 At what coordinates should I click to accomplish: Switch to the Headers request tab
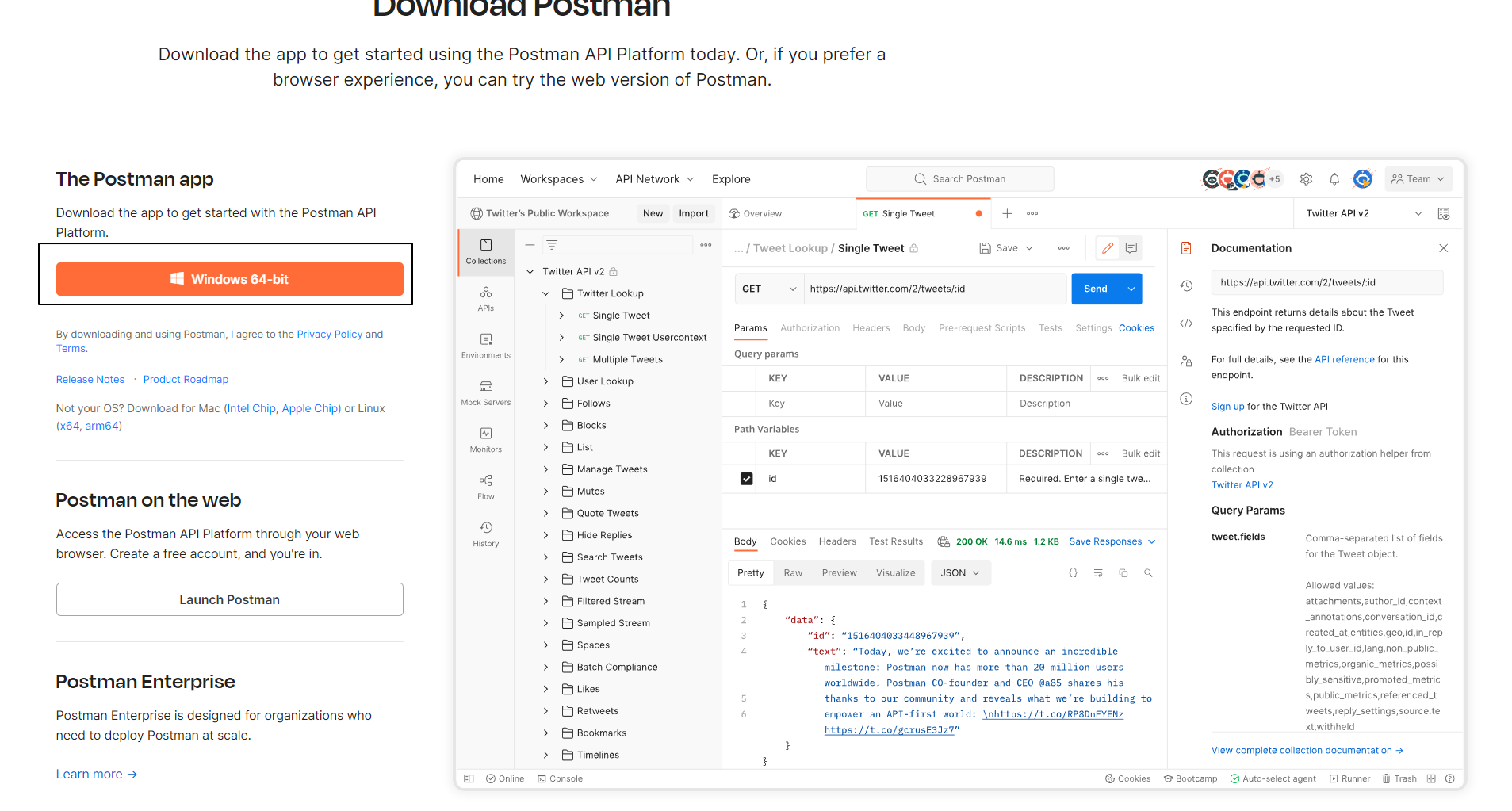(x=871, y=328)
